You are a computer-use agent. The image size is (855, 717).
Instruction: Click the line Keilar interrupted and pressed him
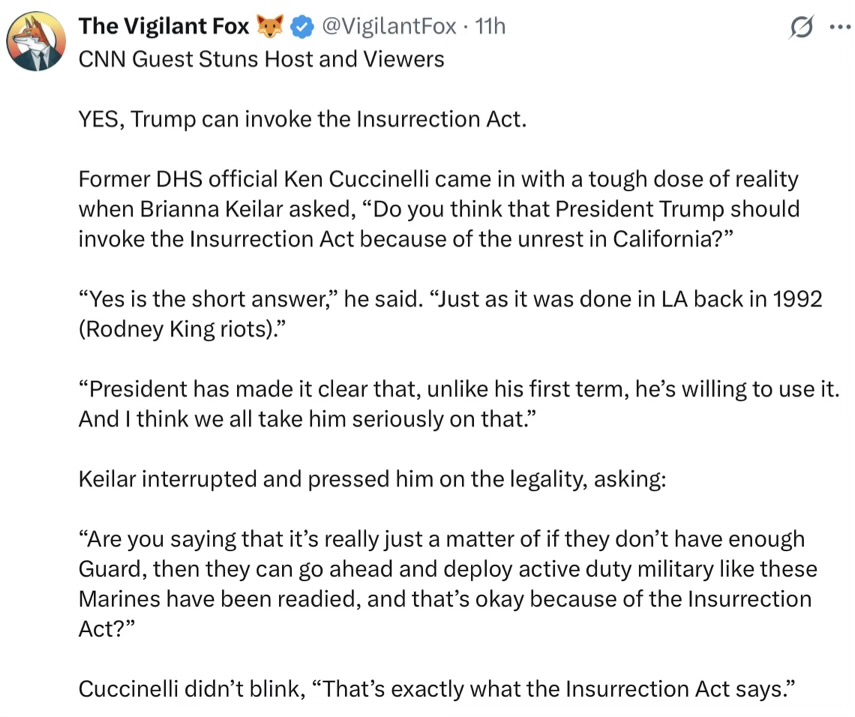point(372,479)
